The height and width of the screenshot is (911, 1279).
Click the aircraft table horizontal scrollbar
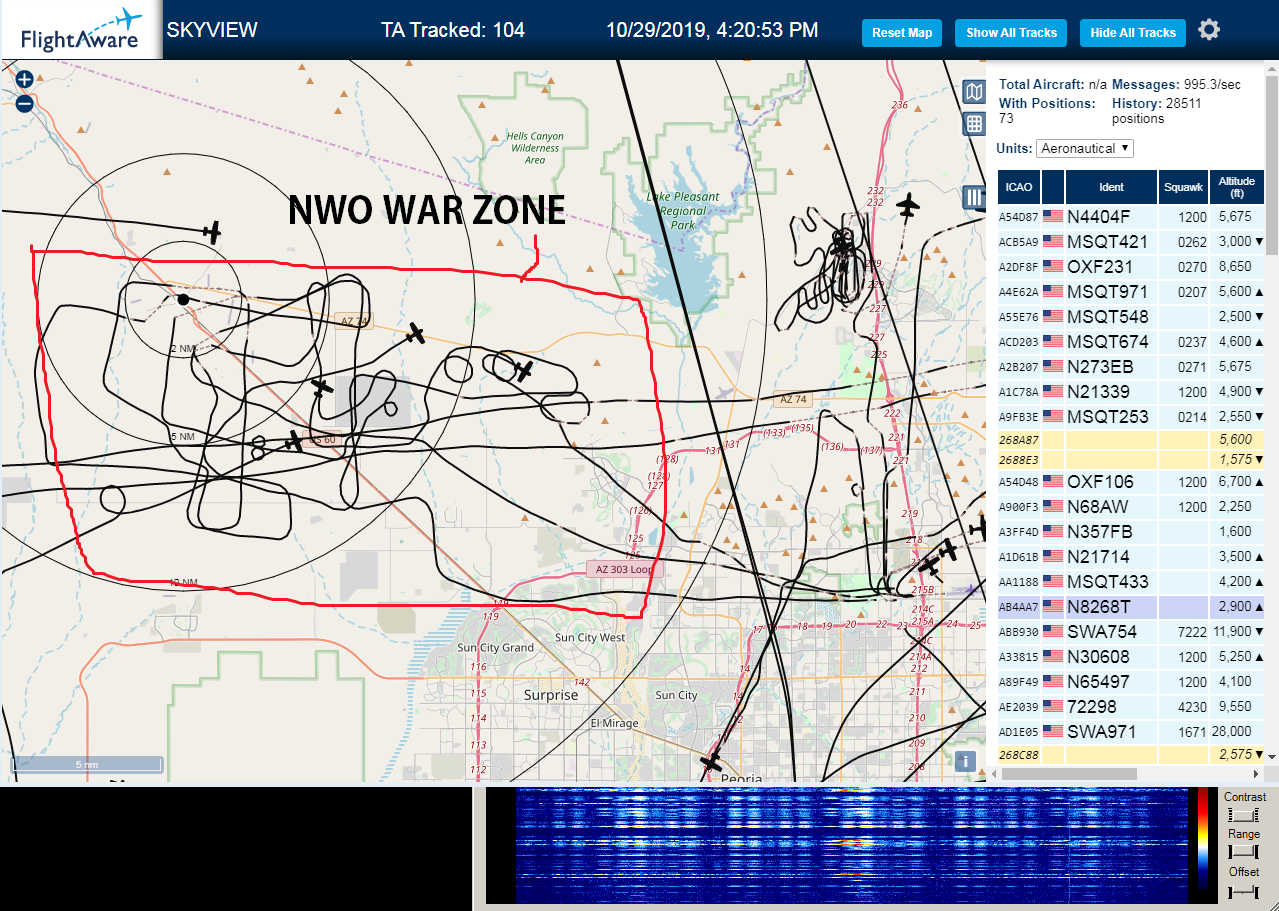click(x=1069, y=773)
